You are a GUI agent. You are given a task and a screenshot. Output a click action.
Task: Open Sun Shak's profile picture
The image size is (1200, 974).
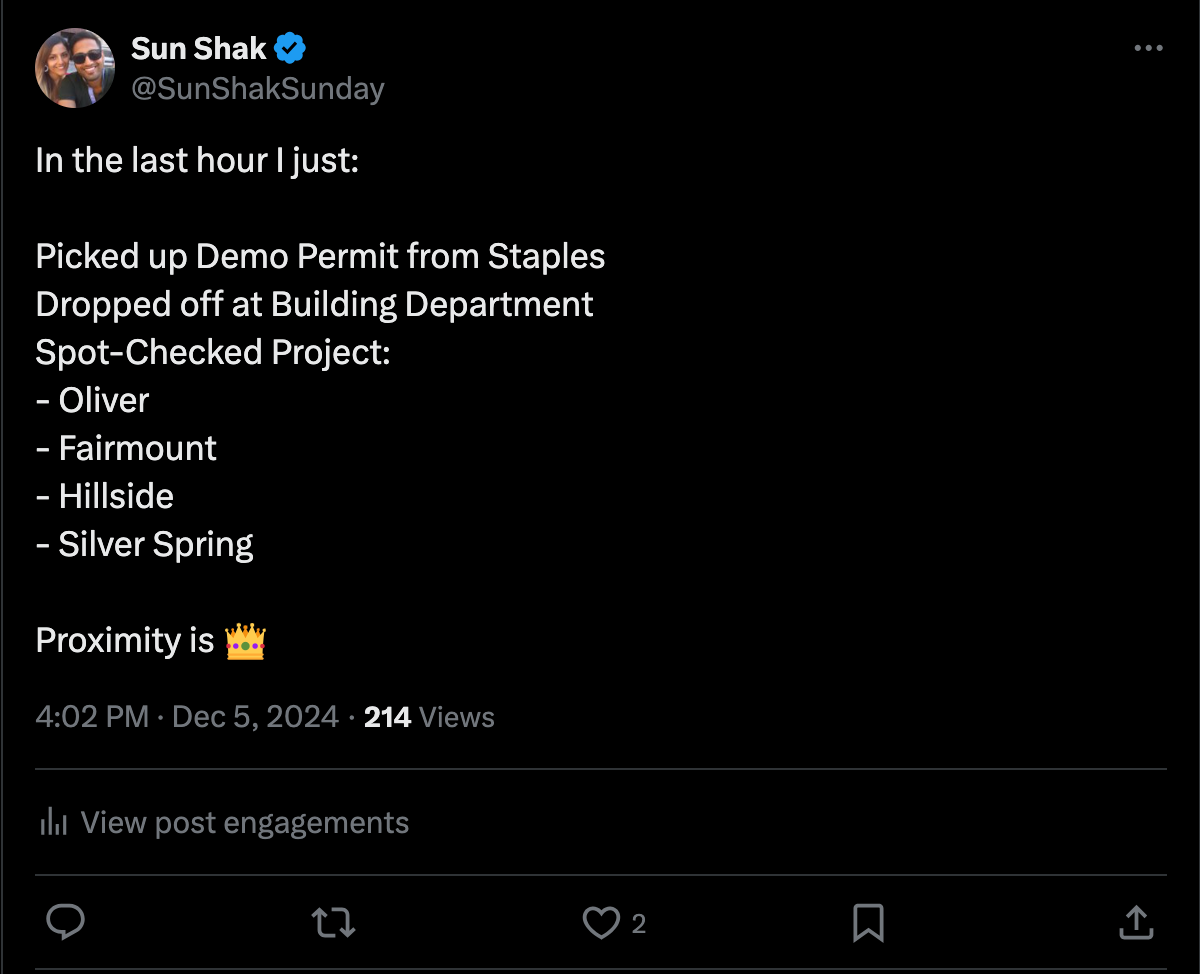(x=75, y=67)
